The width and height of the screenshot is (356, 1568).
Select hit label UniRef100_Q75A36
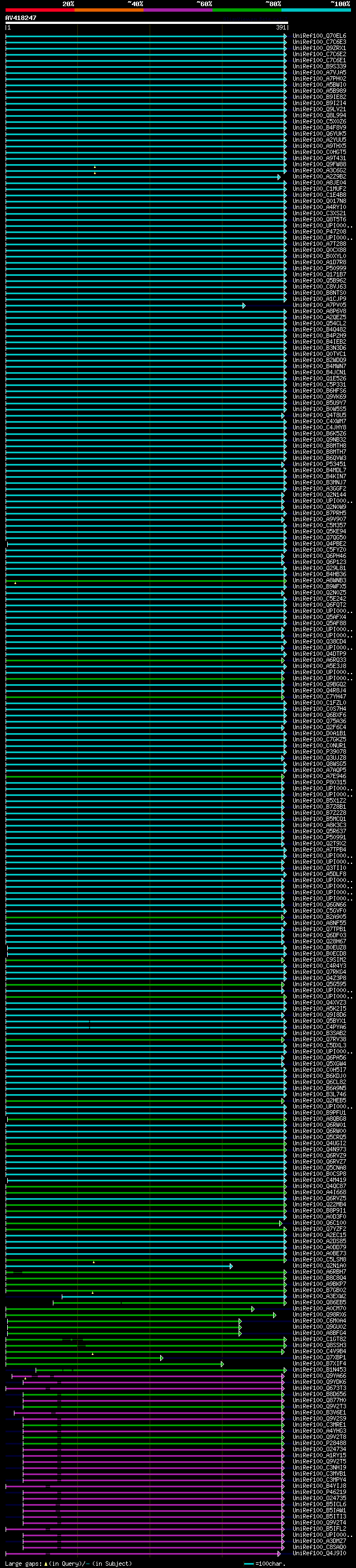click(x=319, y=721)
